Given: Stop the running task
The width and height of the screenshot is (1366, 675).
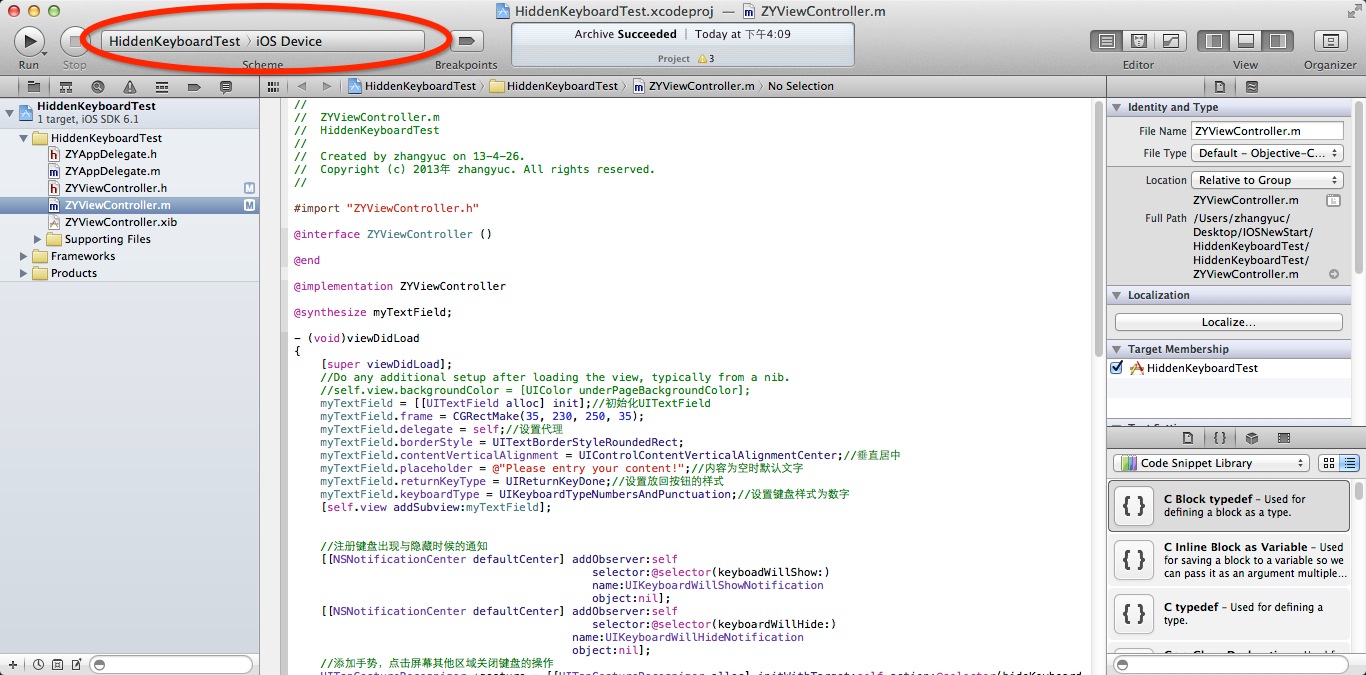Looking at the screenshot, I should [74, 41].
